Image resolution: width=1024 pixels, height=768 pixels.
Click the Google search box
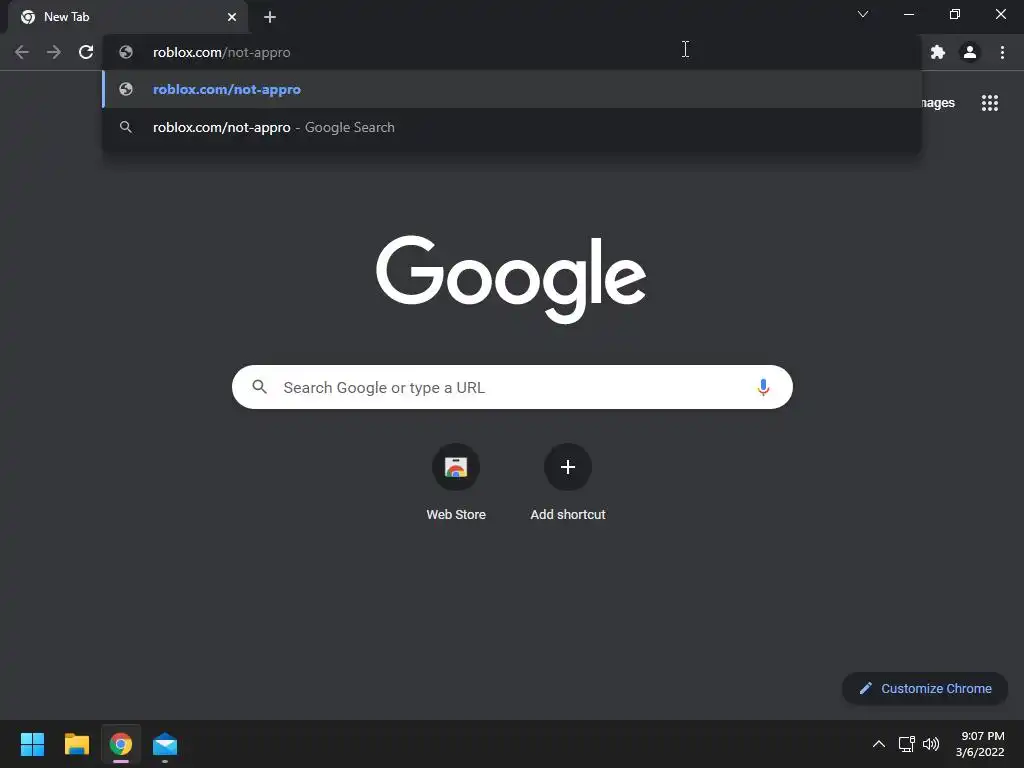(512, 387)
